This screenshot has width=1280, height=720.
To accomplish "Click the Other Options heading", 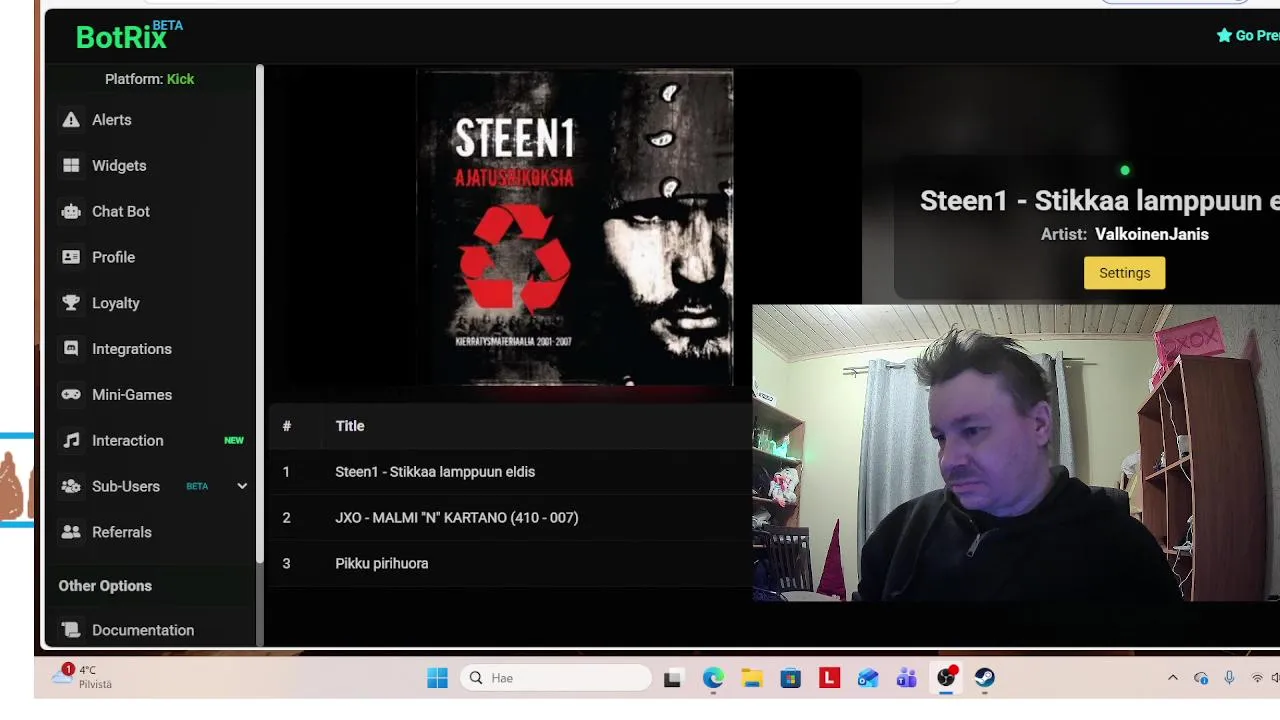I will [105, 586].
